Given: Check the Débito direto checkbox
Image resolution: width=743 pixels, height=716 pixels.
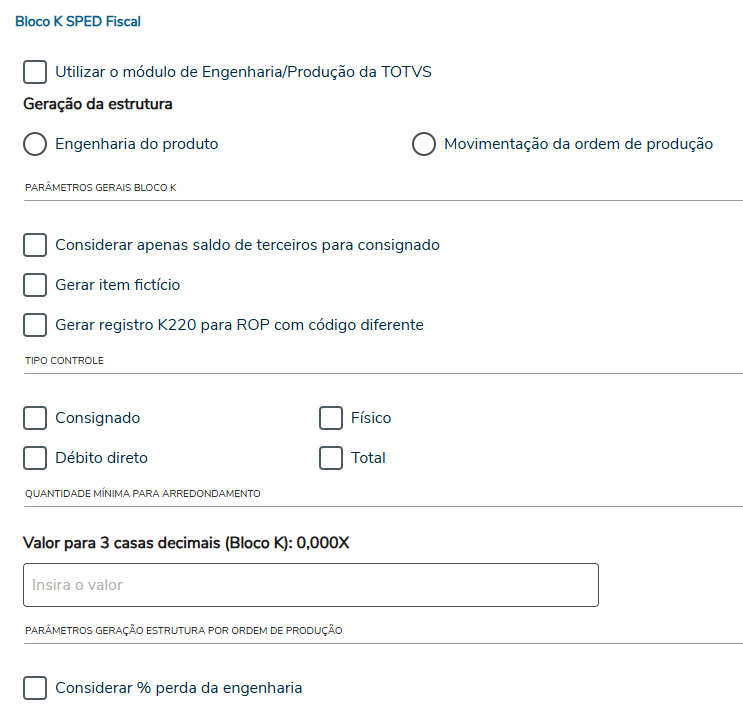Looking at the screenshot, I should pos(35,458).
